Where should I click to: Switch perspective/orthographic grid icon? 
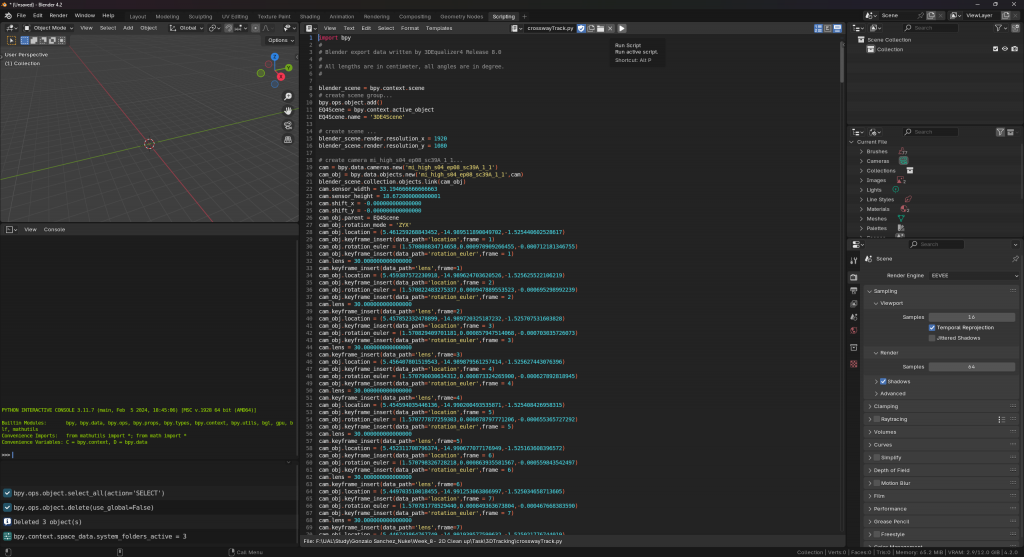288,140
